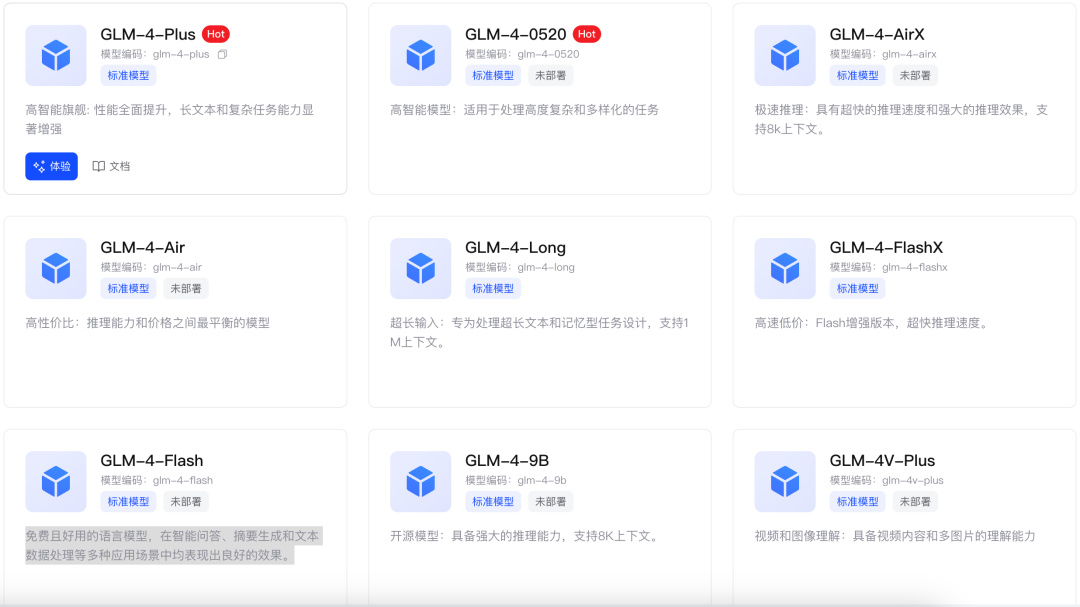1080x607 pixels.
Task: Click the 标准模型 tag on GLM-4-Long
Action: (492, 288)
